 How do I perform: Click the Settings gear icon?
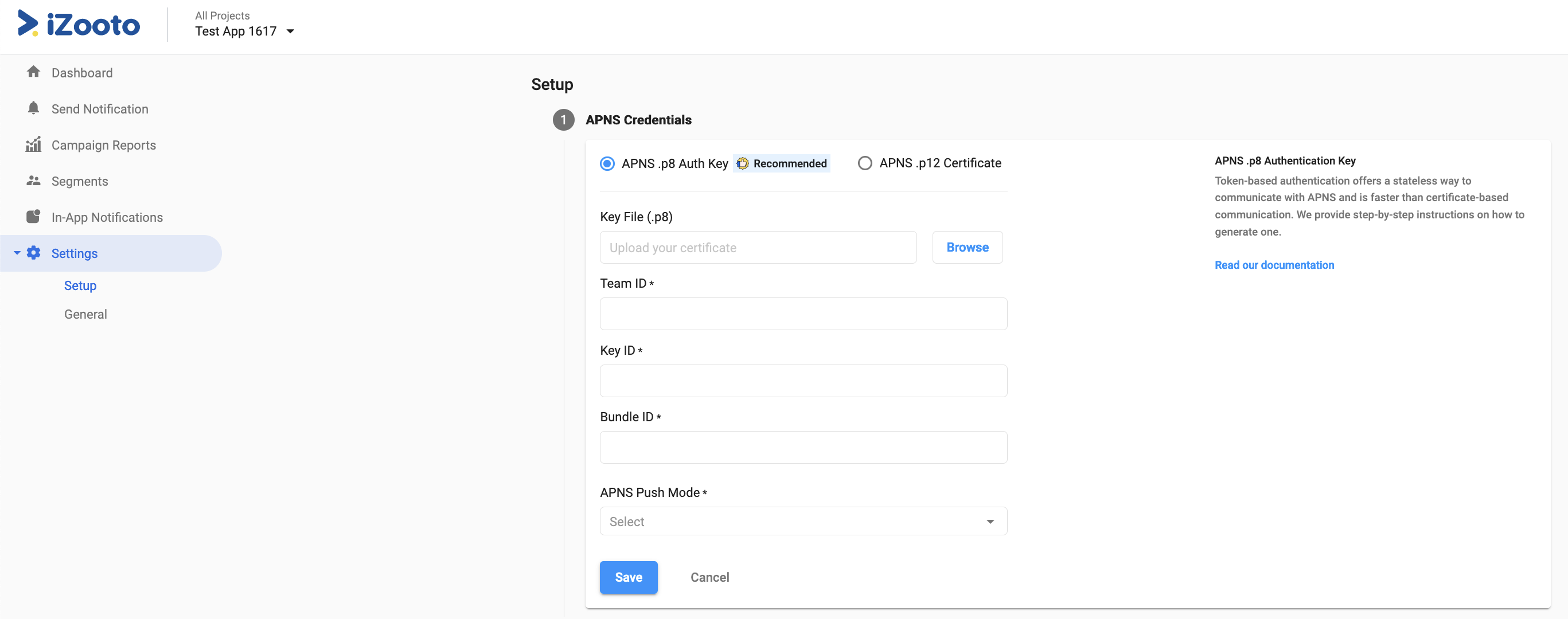[x=34, y=253]
